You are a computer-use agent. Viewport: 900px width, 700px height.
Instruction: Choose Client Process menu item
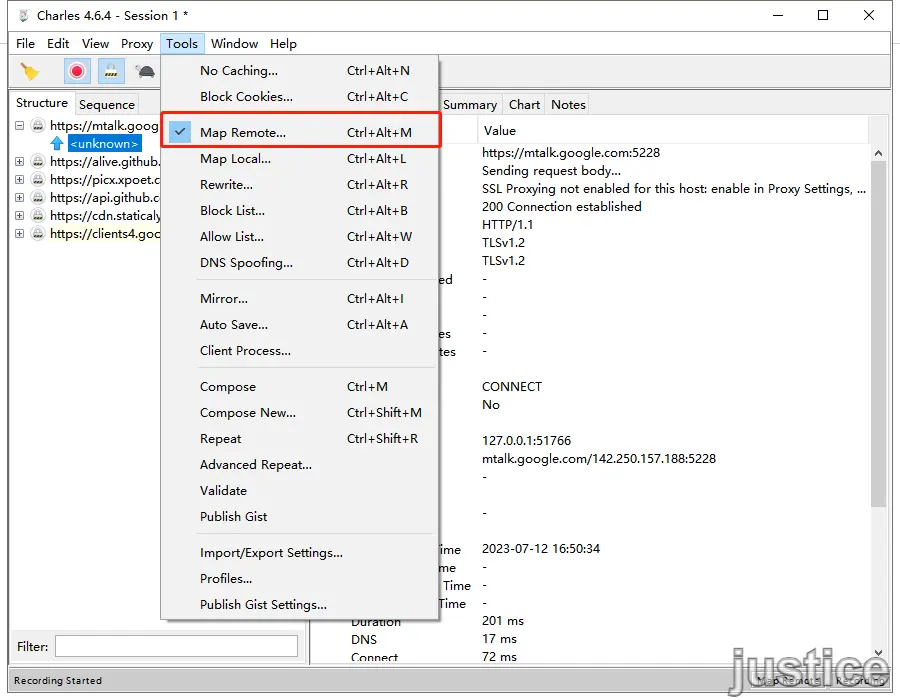coord(301,351)
